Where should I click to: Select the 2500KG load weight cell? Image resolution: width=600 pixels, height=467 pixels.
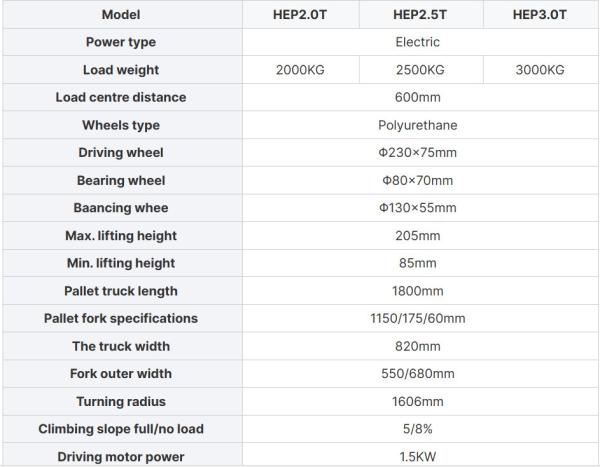(420, 70)
